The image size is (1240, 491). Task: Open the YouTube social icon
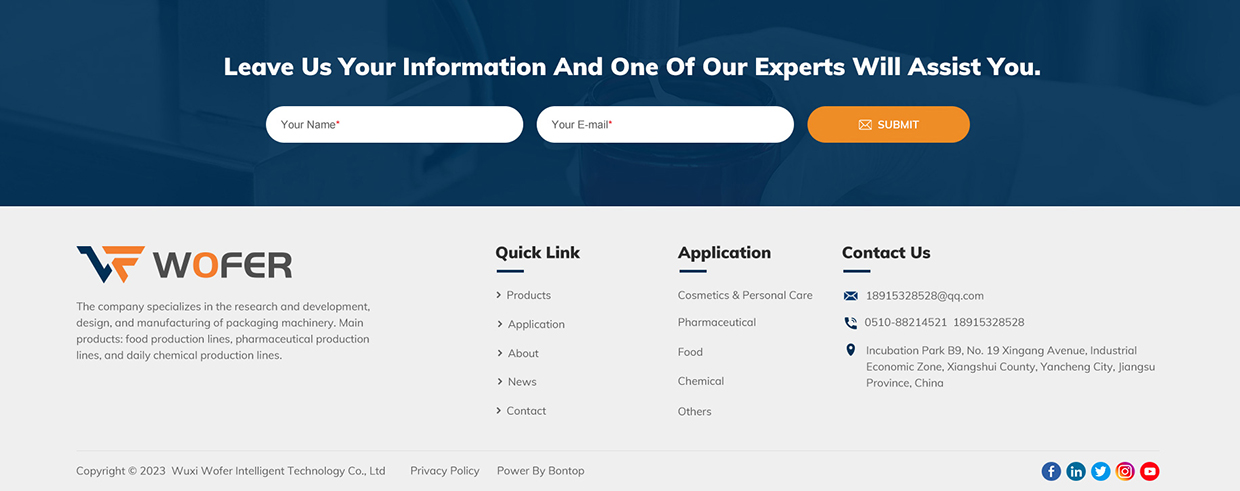(1149, 471)
